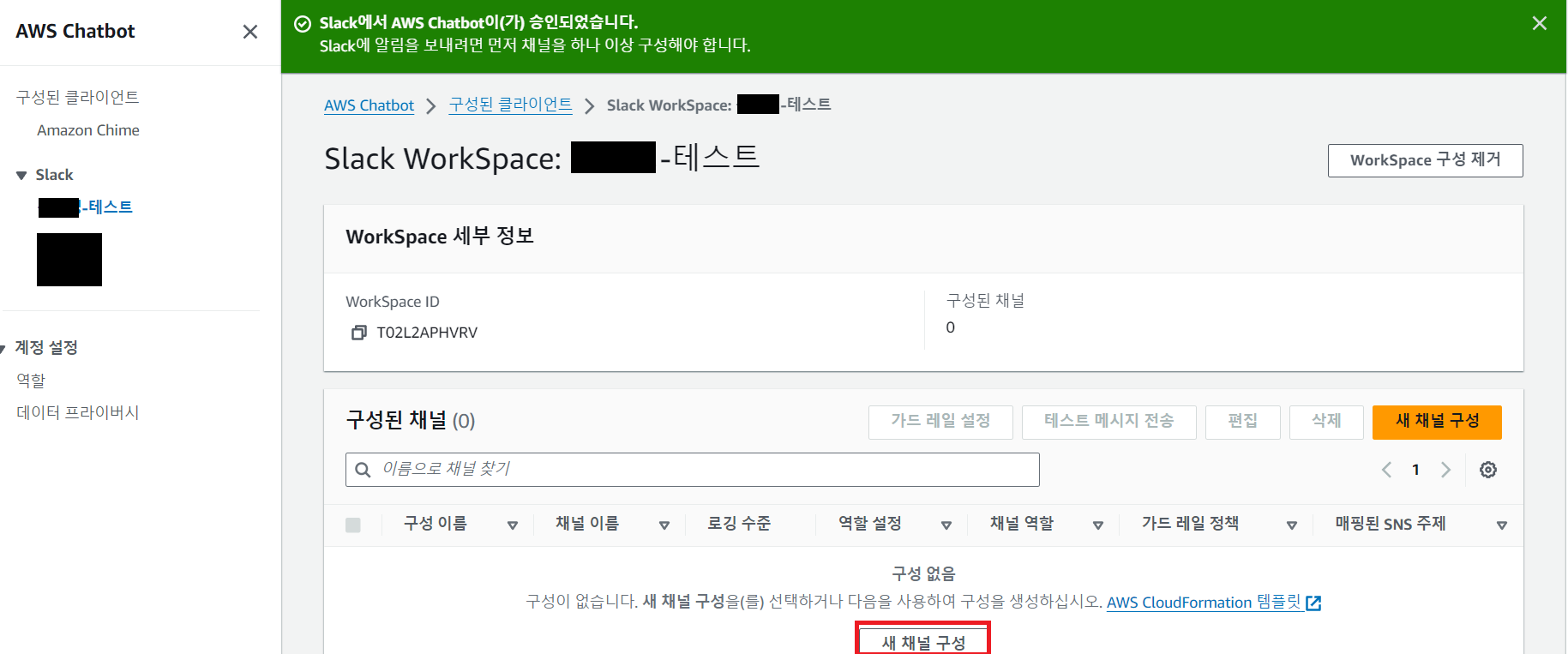Copy the WorkSpace ID T02L2APHVRV
This screenshot has width=1568, height=654.
359,333
